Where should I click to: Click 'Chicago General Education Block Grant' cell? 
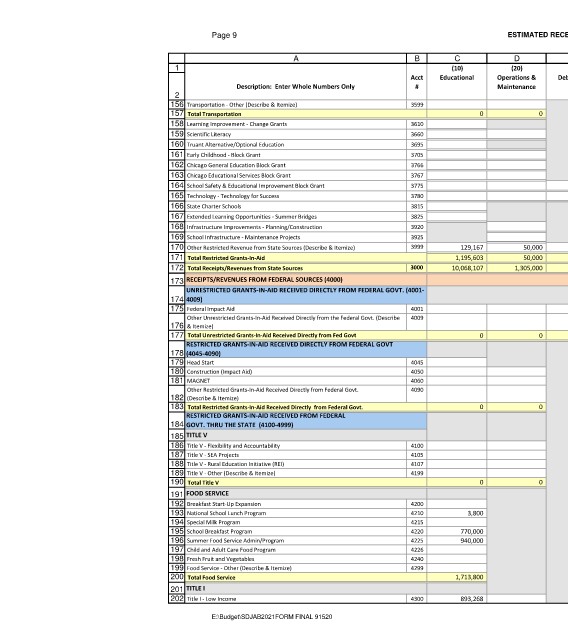(296, 165)
